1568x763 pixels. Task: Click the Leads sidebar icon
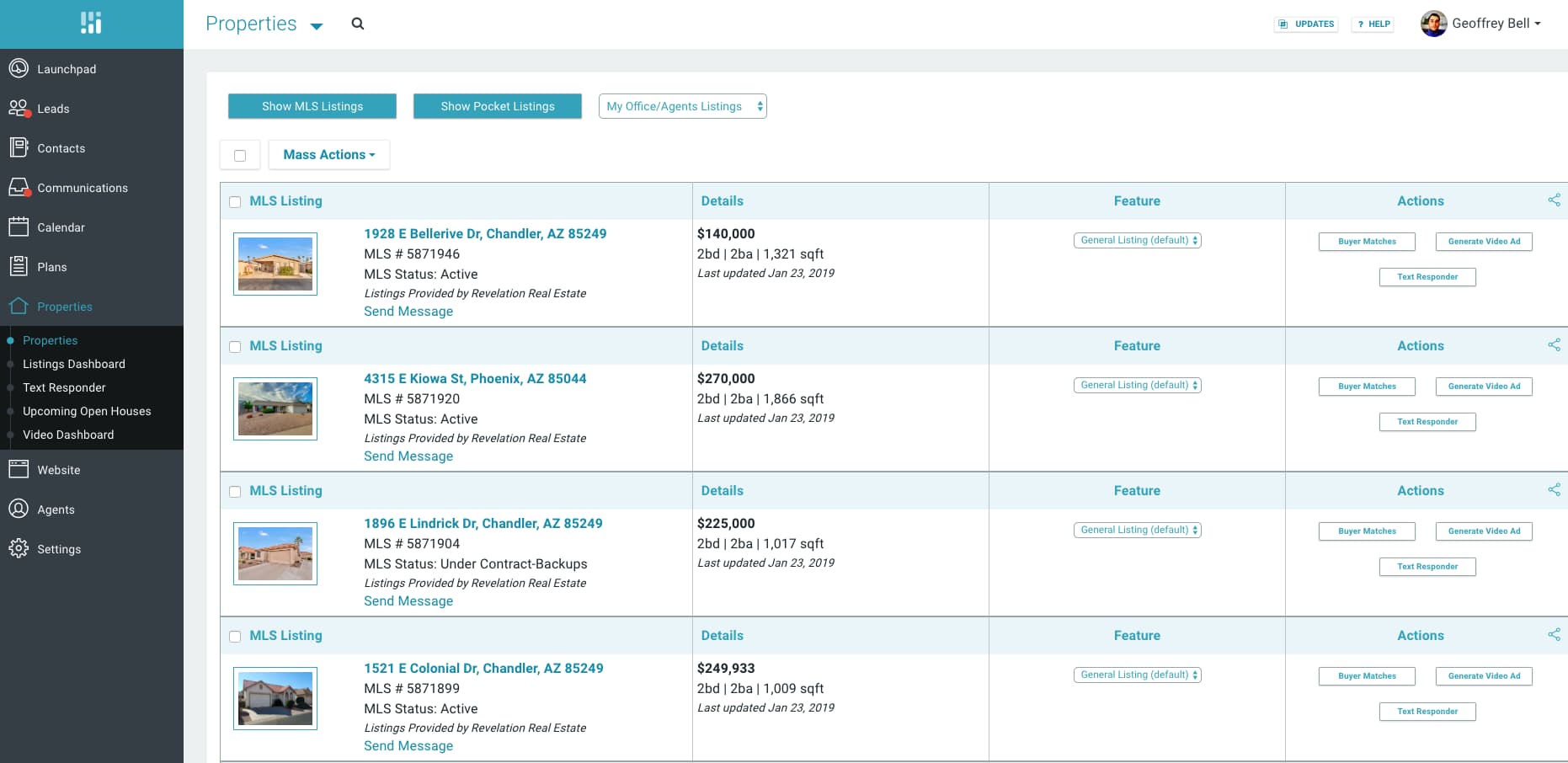click(19, 108)
